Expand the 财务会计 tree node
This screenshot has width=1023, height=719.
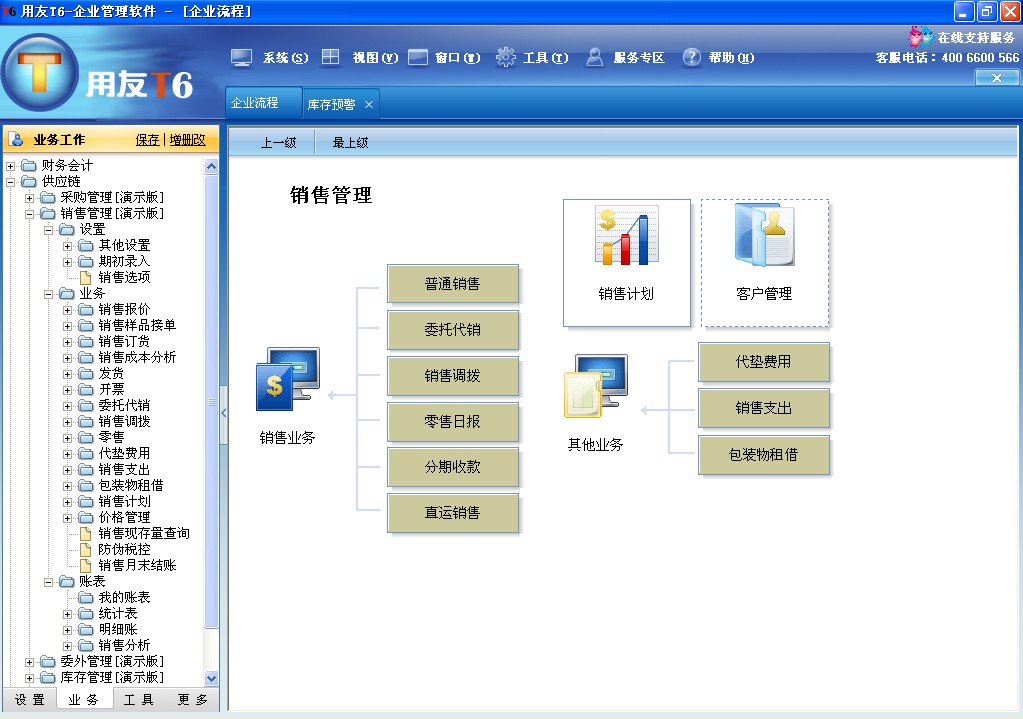pyautogui.click(x=10, y=166)
